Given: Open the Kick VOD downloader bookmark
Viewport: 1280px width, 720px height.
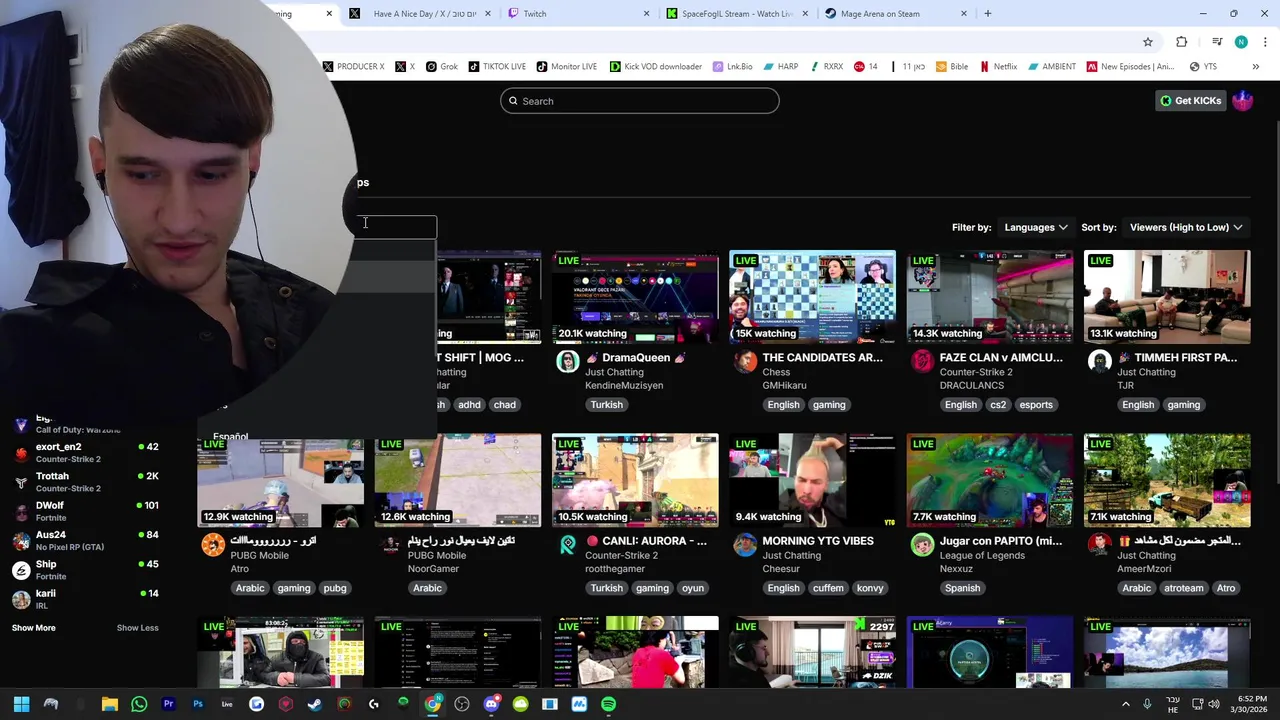Looking at the screenshot, I should coord(656,67).
